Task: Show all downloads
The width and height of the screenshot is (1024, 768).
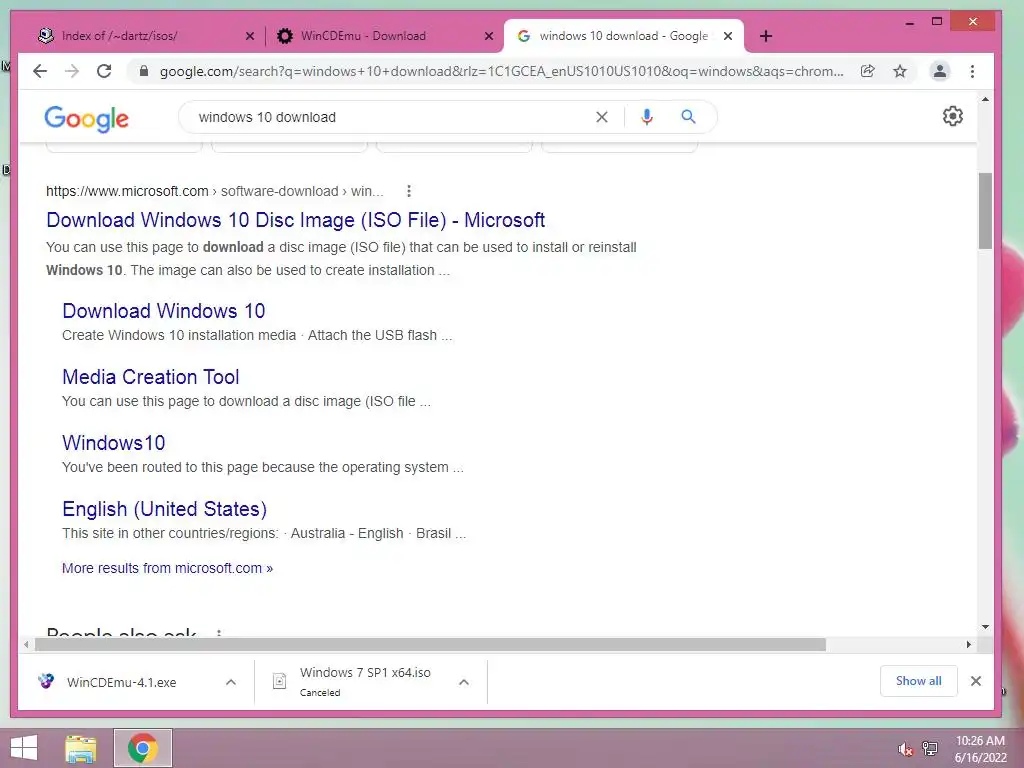Action: pos(918,681)
